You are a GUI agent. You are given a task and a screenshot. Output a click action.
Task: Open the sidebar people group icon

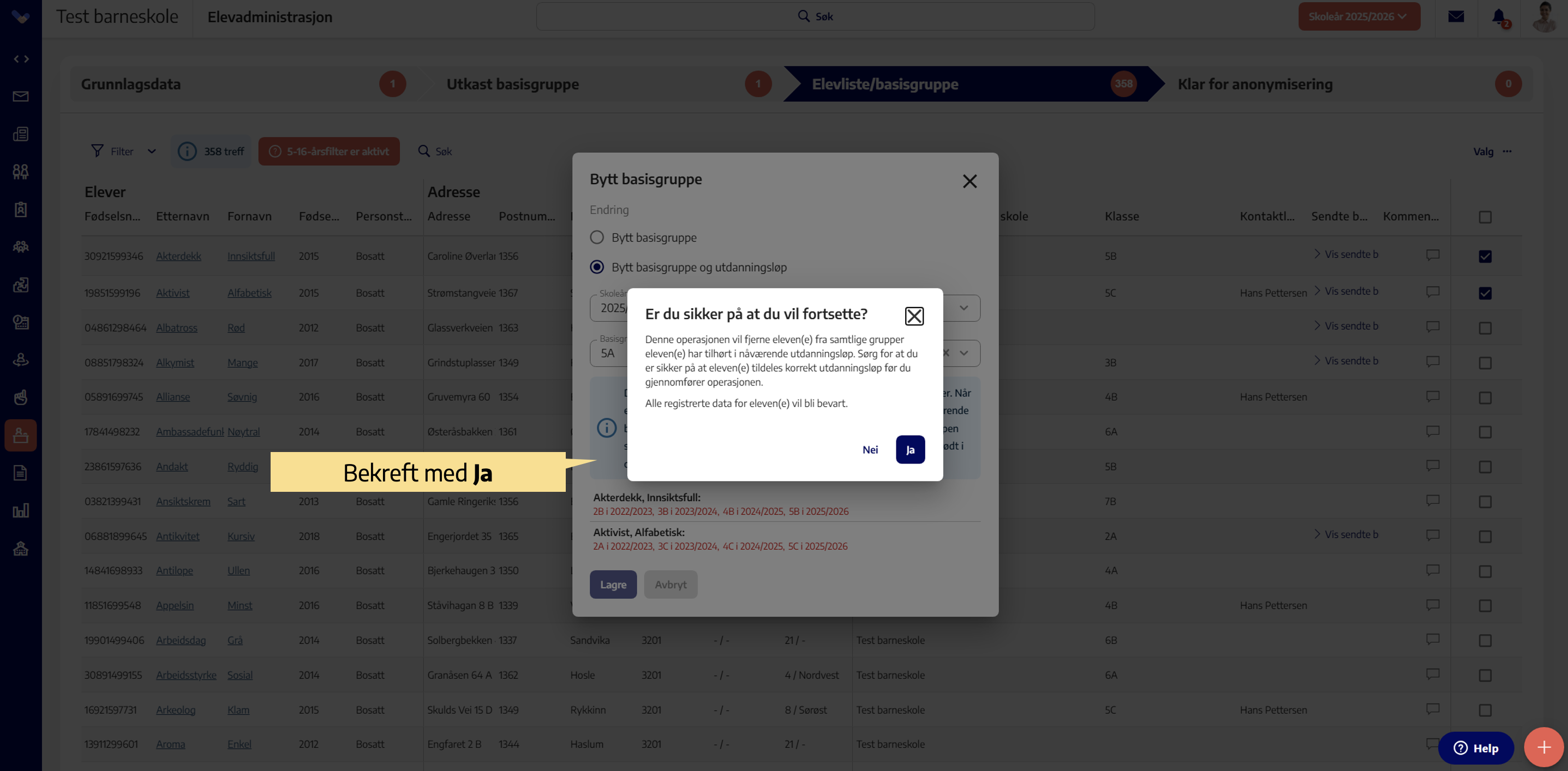(21, 172)
